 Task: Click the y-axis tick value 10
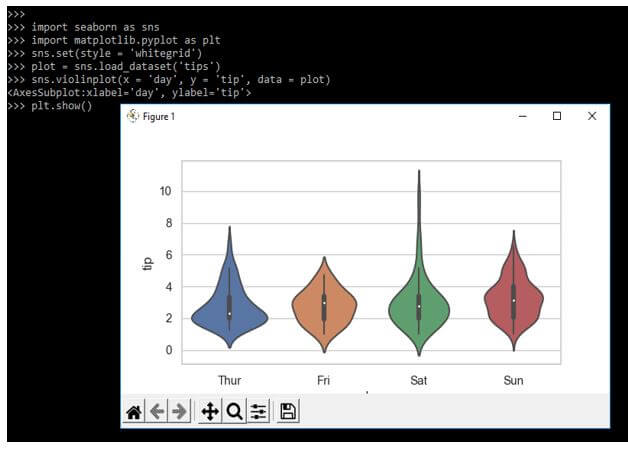point(165,191)
